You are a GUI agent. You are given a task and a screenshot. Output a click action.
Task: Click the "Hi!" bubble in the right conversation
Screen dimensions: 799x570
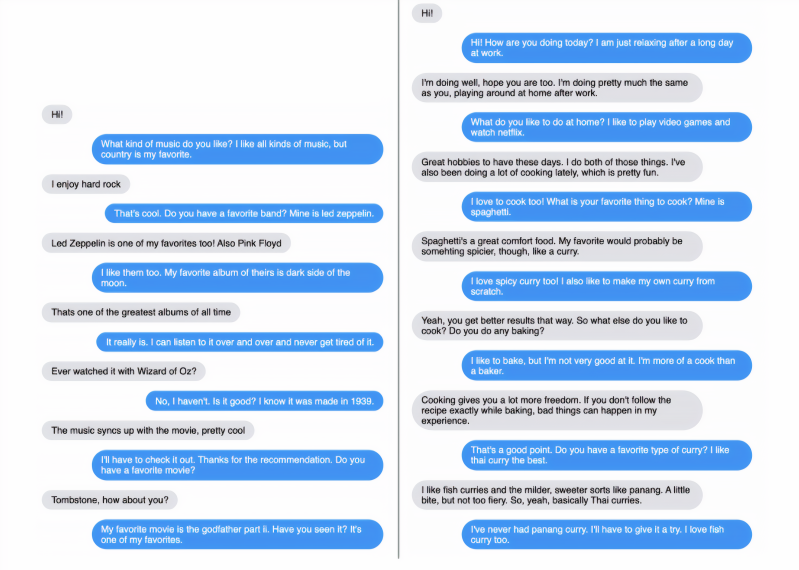pos(427,13)
